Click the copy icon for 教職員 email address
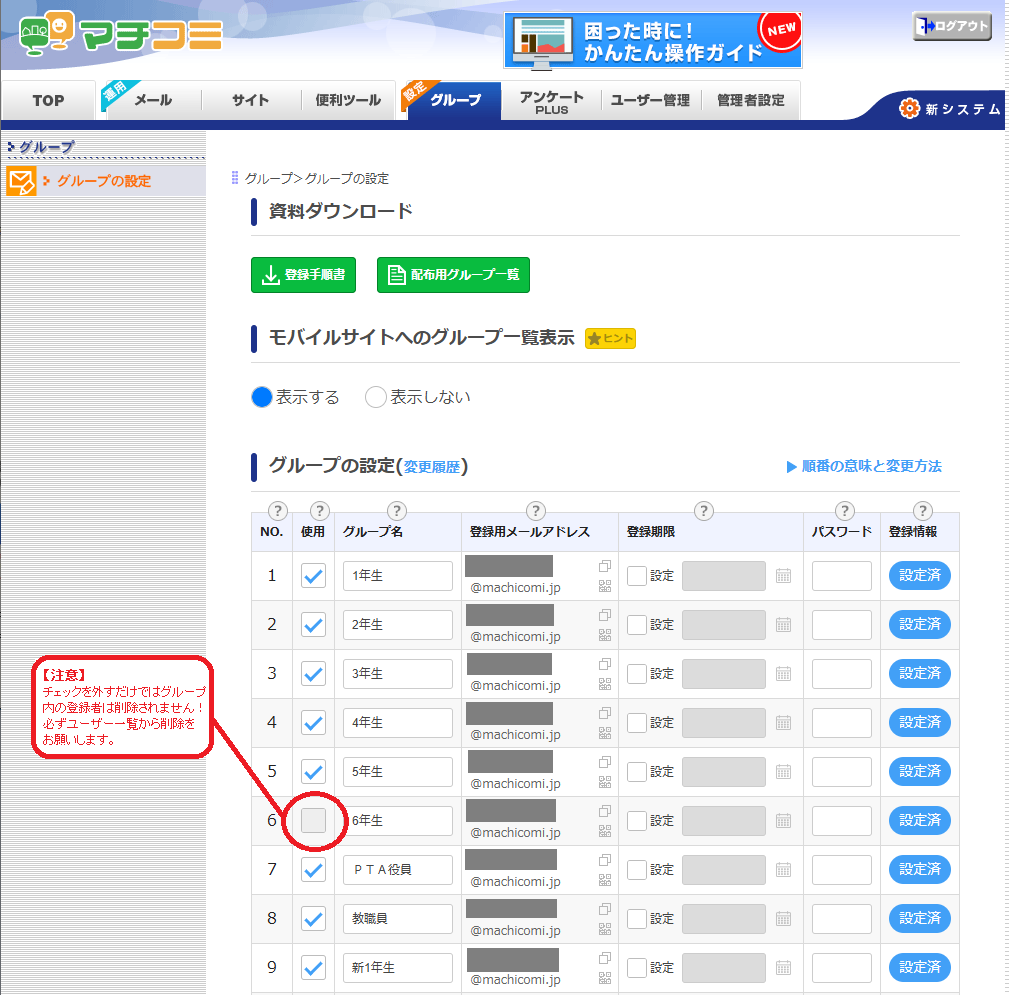The height and width of the screenshot is (995, 1009). coord(604,909)
